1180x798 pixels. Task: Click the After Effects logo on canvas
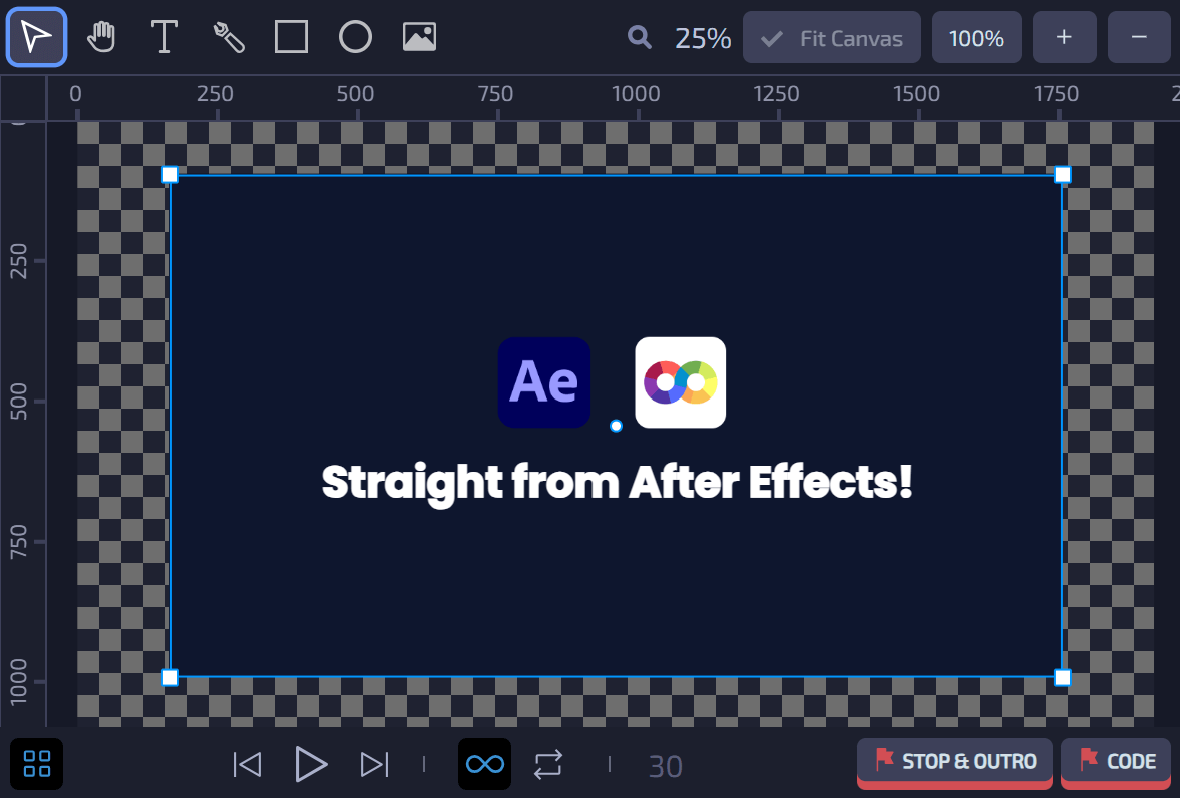click(543, 382)
